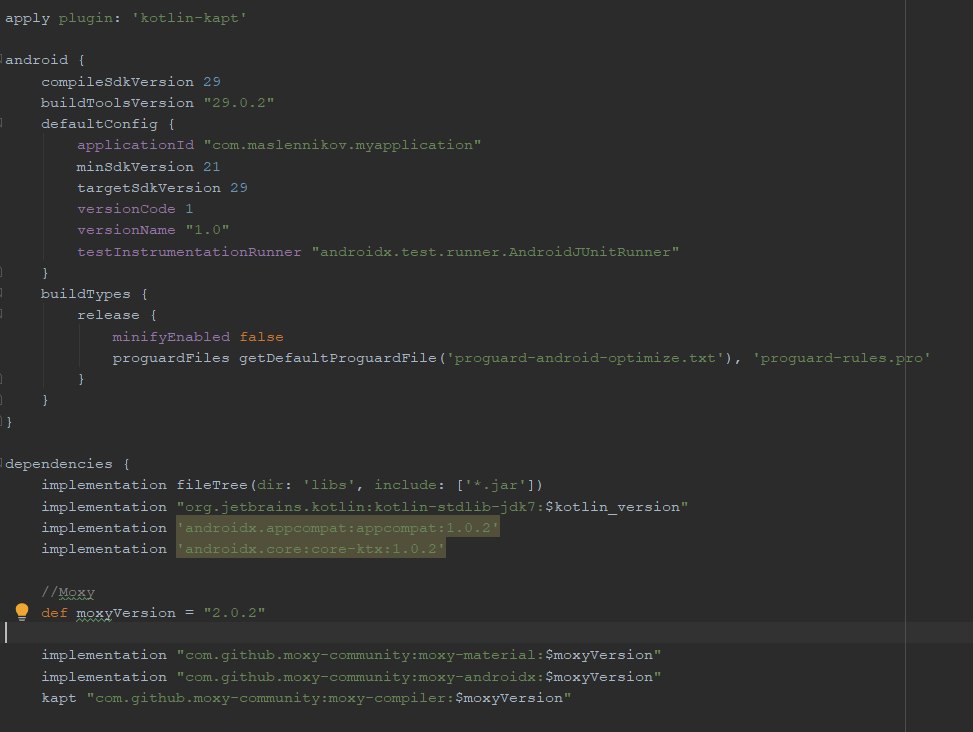Collapse the dependencies block fold marker

pos(2,463)
